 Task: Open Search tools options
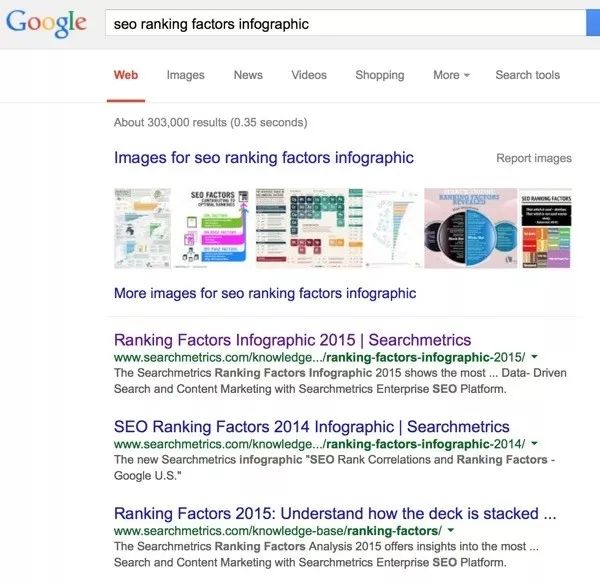528,75
